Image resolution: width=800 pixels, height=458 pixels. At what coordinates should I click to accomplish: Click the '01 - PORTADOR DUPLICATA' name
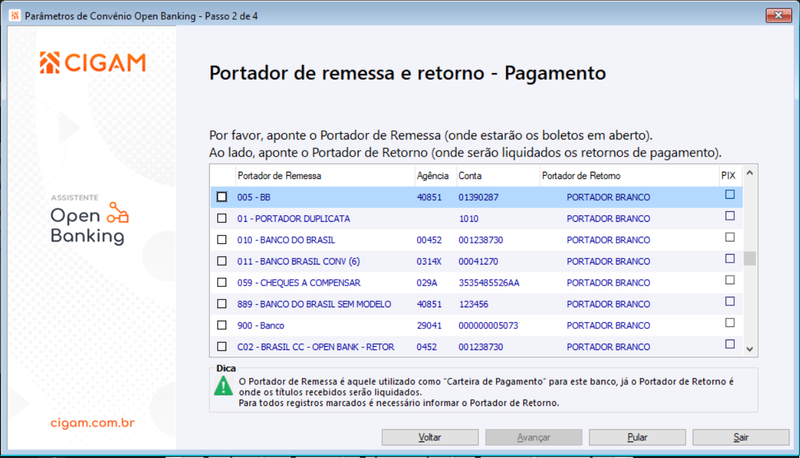tap(293, 219)
